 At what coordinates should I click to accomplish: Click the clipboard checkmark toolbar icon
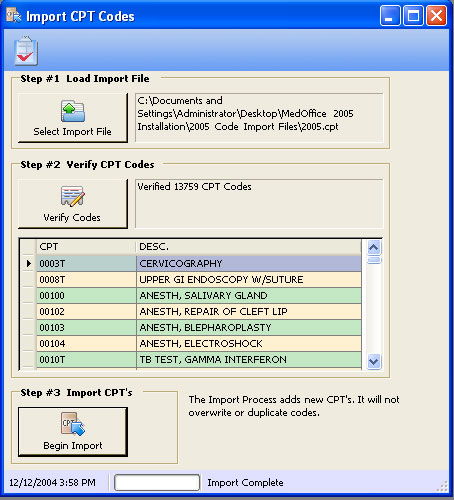pos(26,51)
